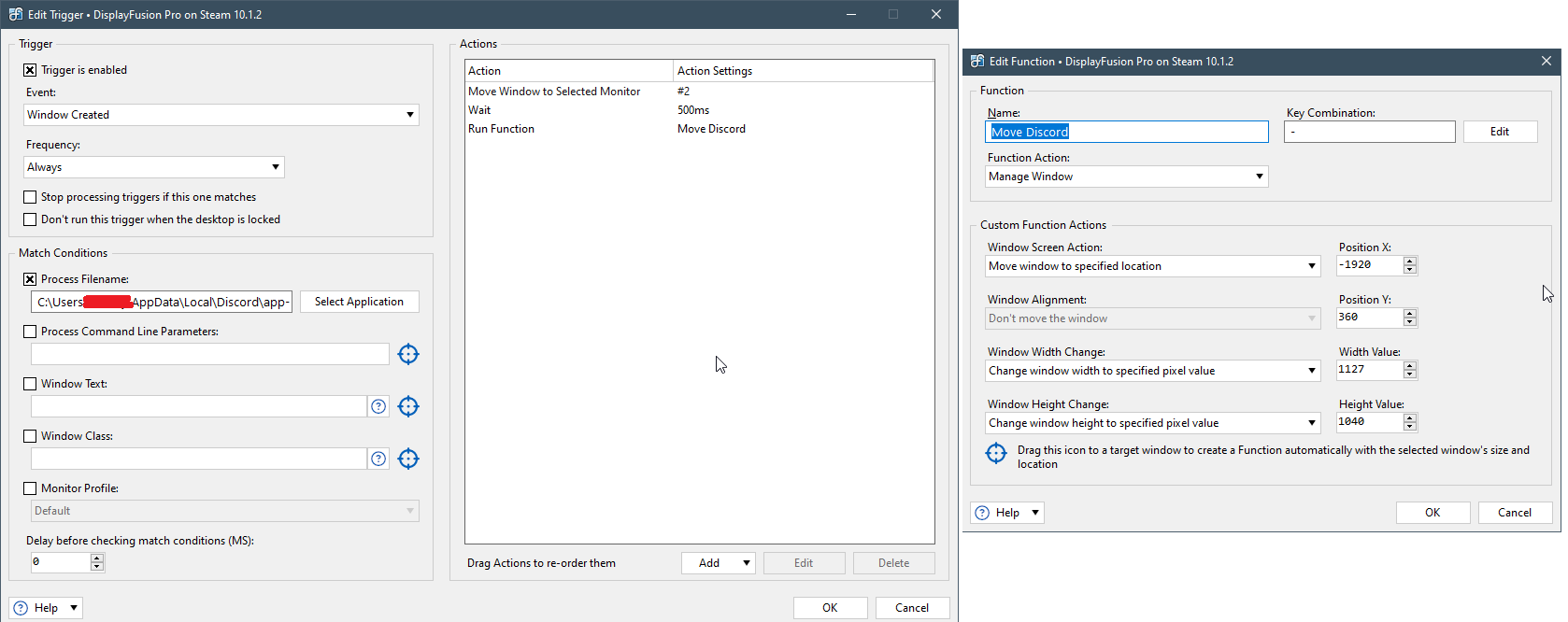Viewport: 1568px width, 622px height.
Task: Open Help menu dropdown in Edit Function
Action: point(1007,513)
